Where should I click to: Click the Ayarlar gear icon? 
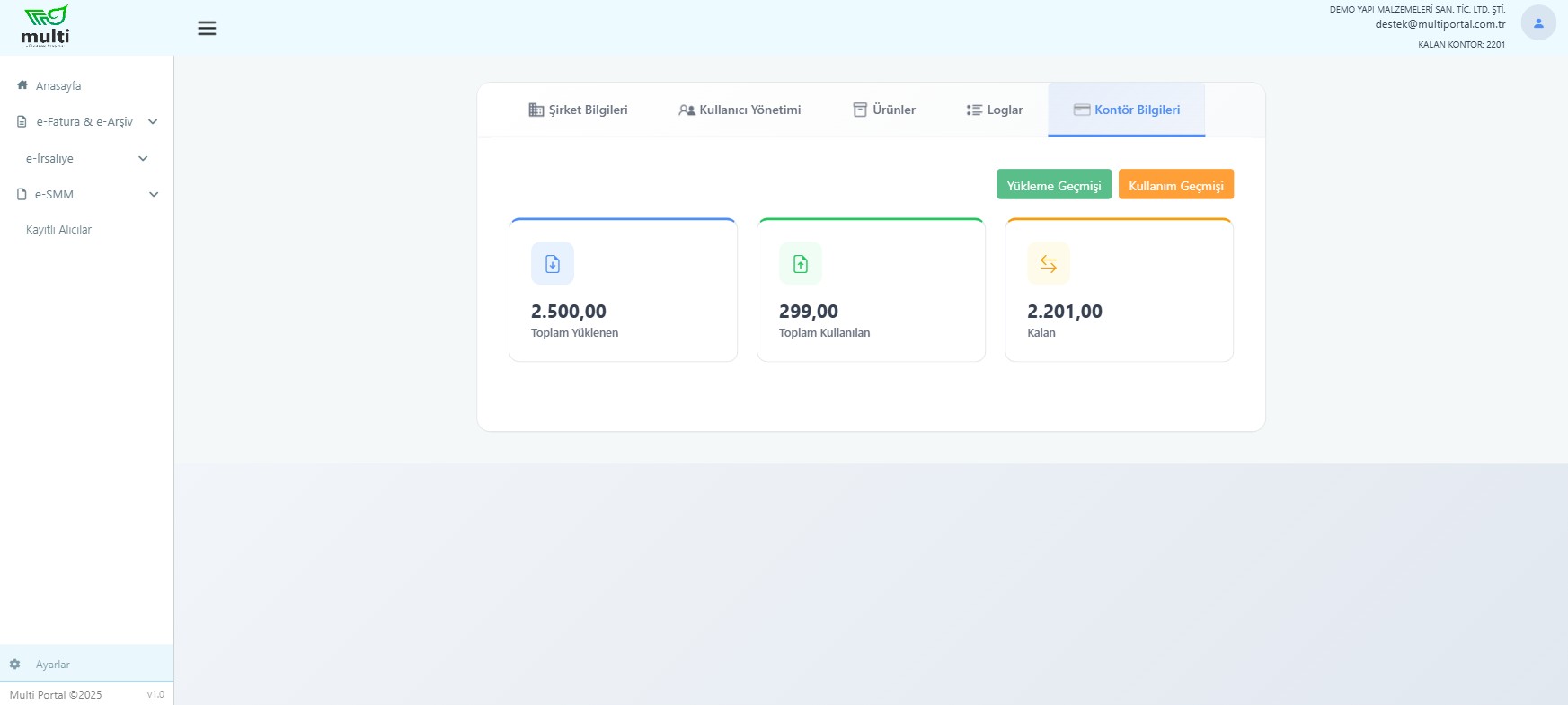point(15,665)
